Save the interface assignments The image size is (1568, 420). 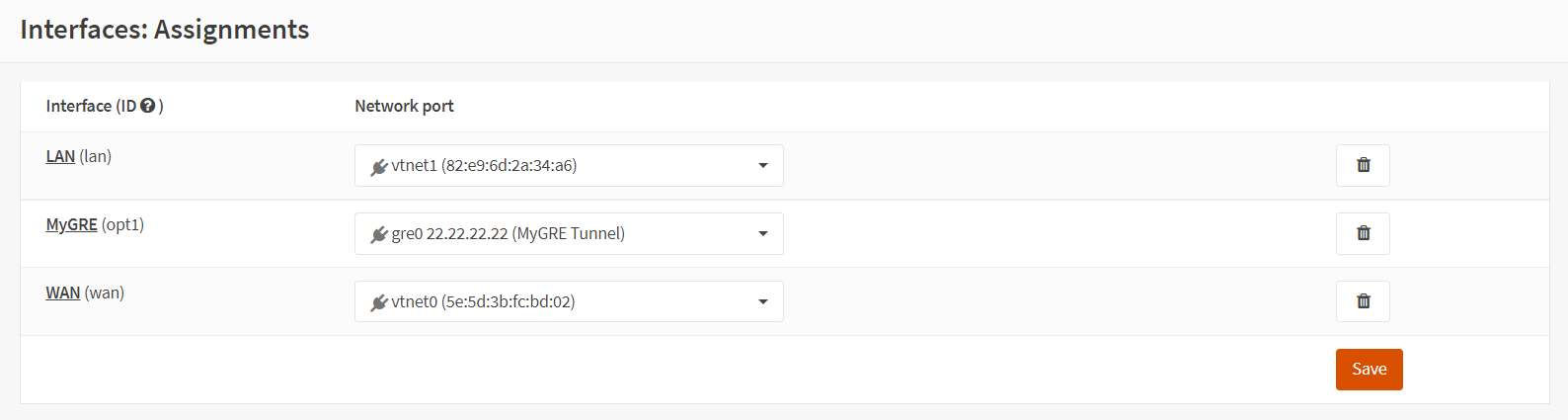pos(1369,369)
